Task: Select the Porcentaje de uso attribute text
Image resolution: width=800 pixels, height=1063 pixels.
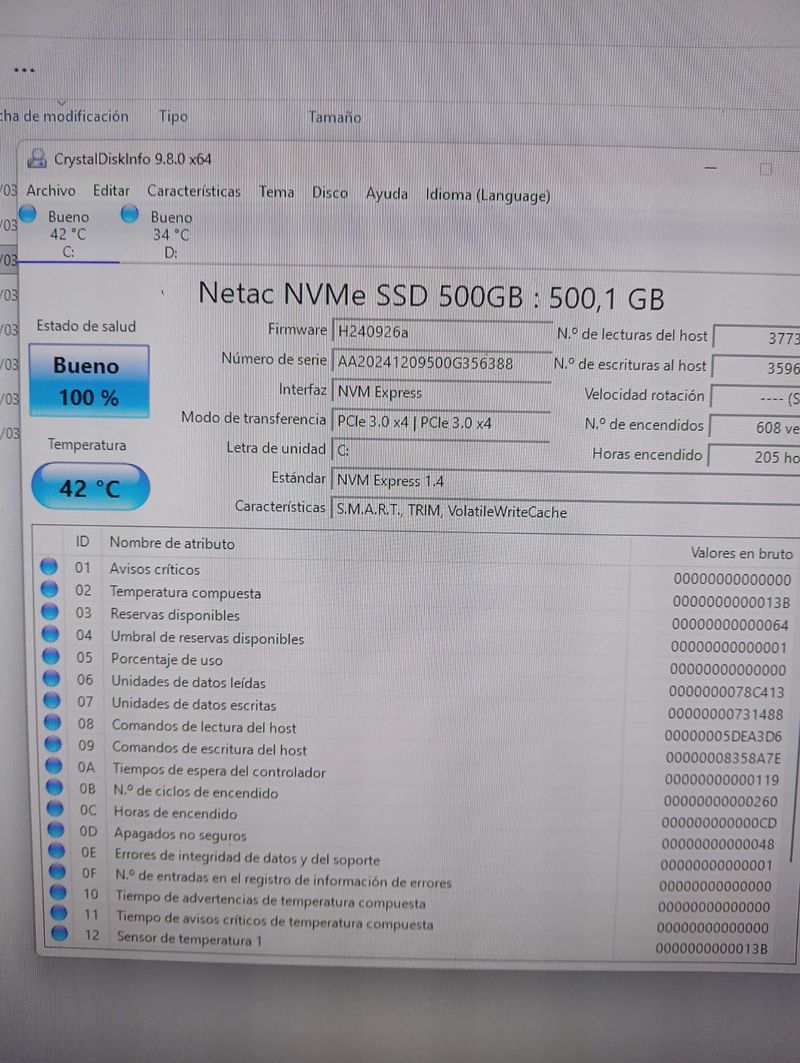Action: point(167,659)
